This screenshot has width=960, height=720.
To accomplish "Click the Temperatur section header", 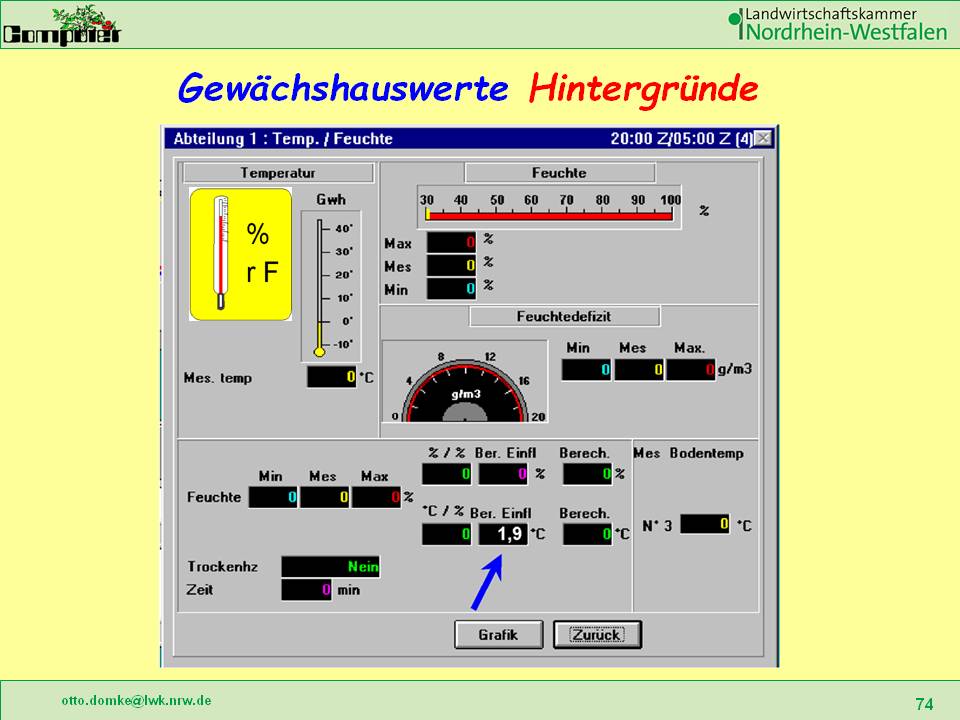I will click(x=279, y=173).
